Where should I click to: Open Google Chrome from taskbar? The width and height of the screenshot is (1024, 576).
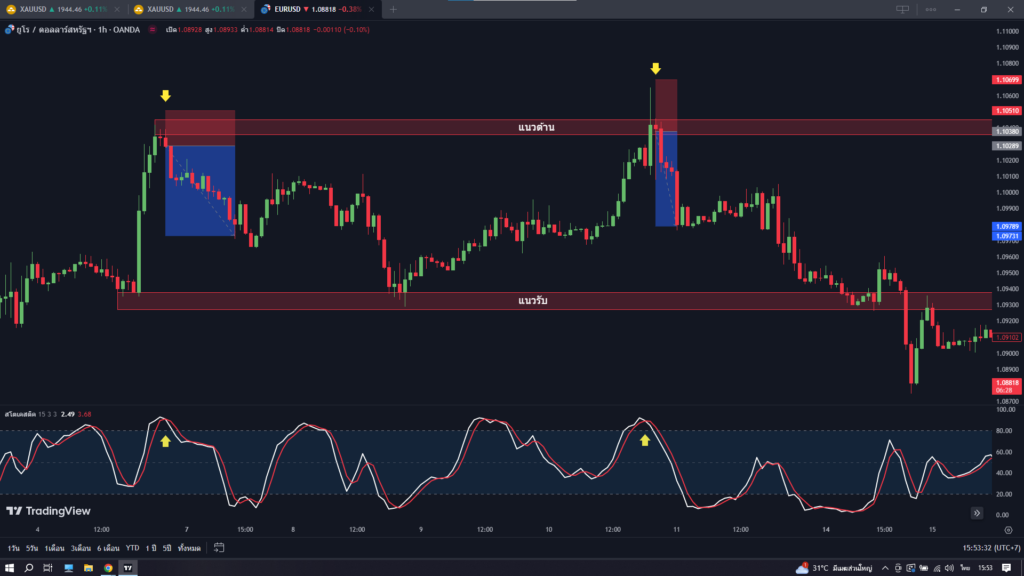[108, 568]
